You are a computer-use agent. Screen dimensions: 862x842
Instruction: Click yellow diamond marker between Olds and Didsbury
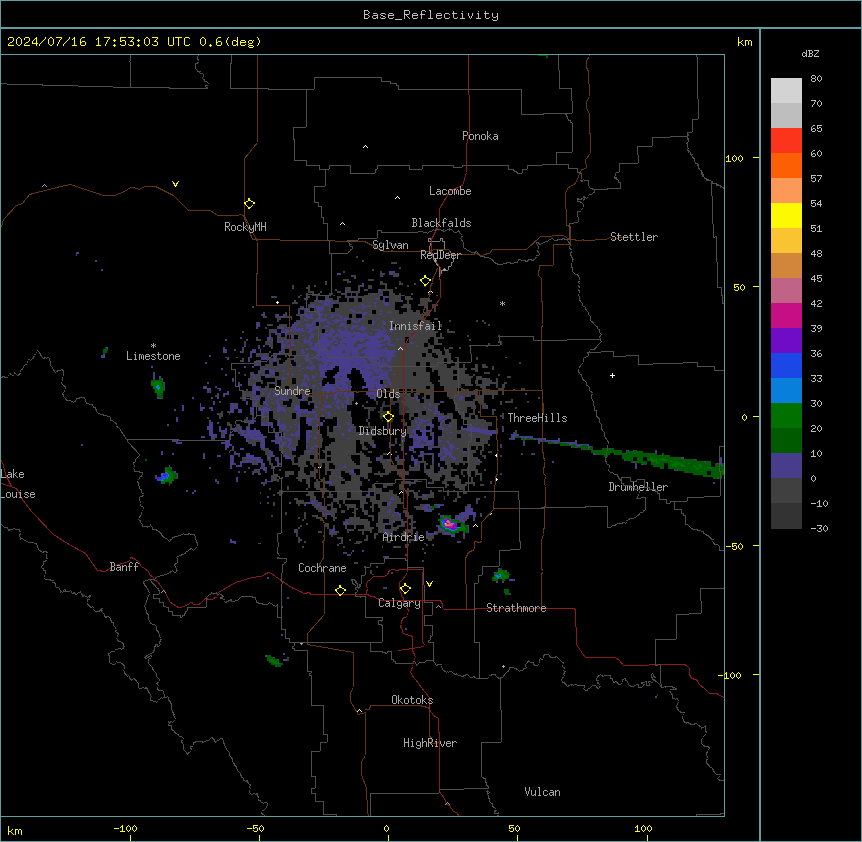[x=388, y=417]
